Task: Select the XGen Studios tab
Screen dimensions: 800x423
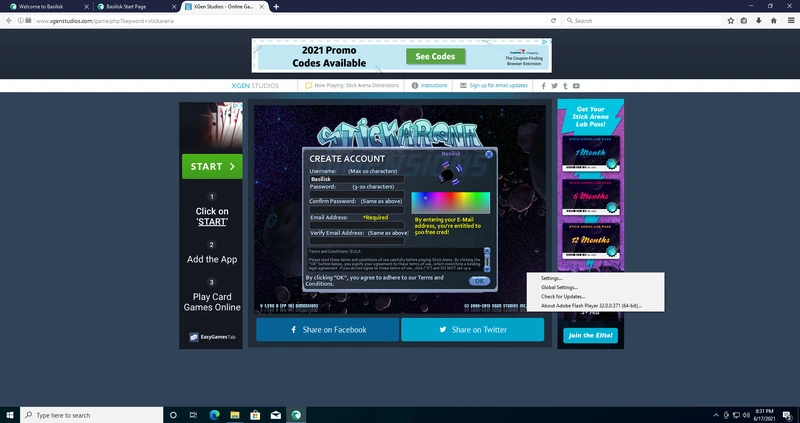Action: pyautogui.click(x=224, y=7)
